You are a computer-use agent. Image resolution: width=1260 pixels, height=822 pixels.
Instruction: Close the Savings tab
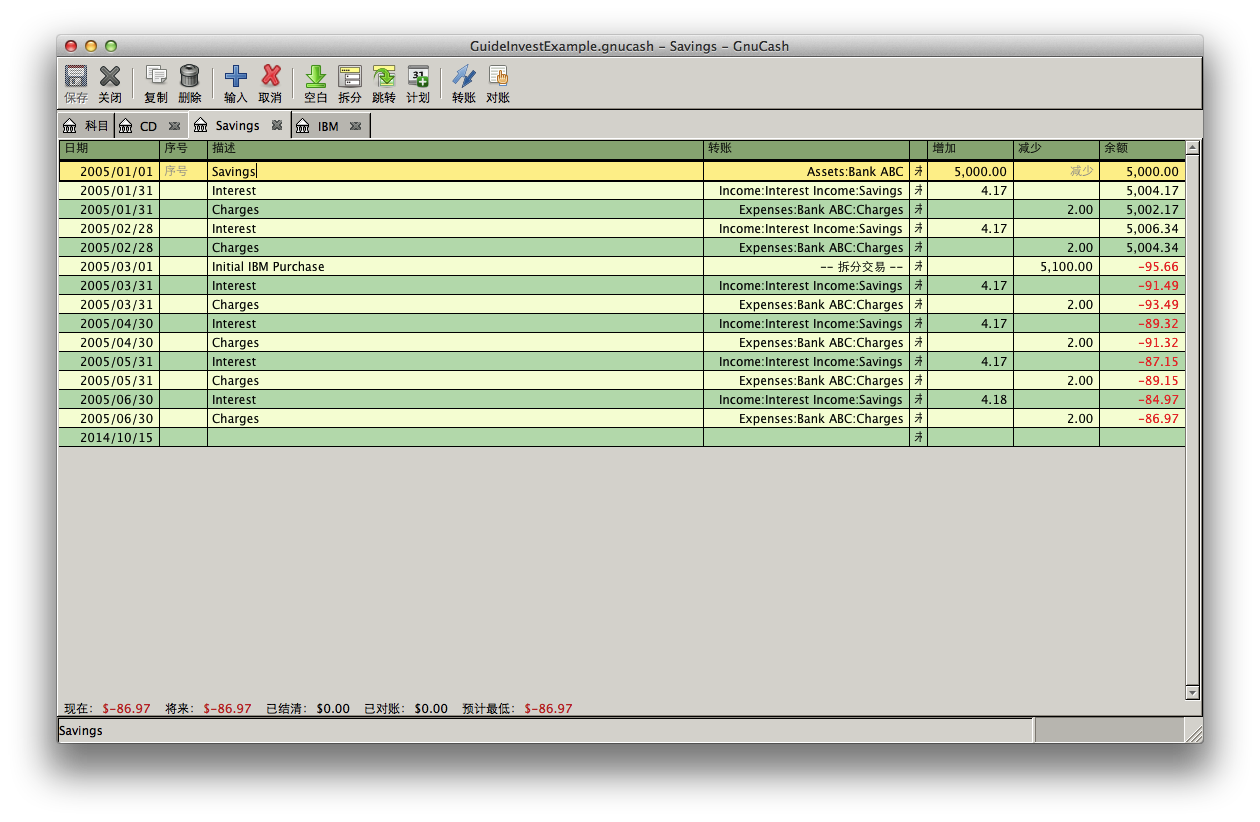(x=277, y=126)
